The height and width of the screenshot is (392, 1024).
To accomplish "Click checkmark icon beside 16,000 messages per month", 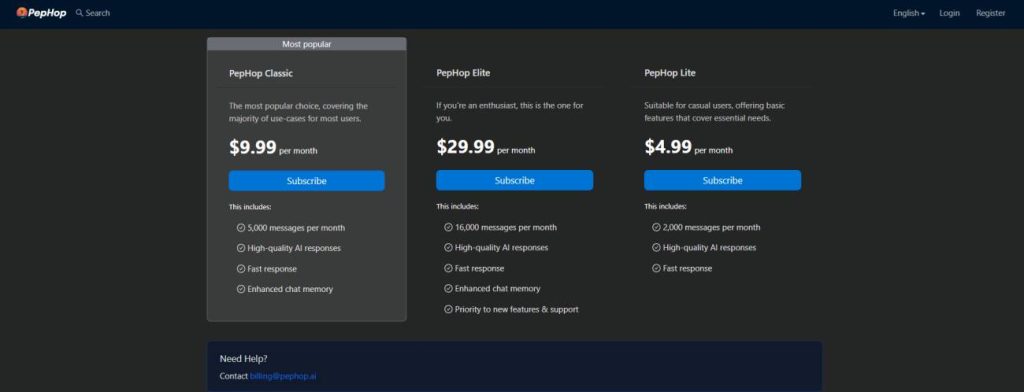I will click(x=449, y=227).
